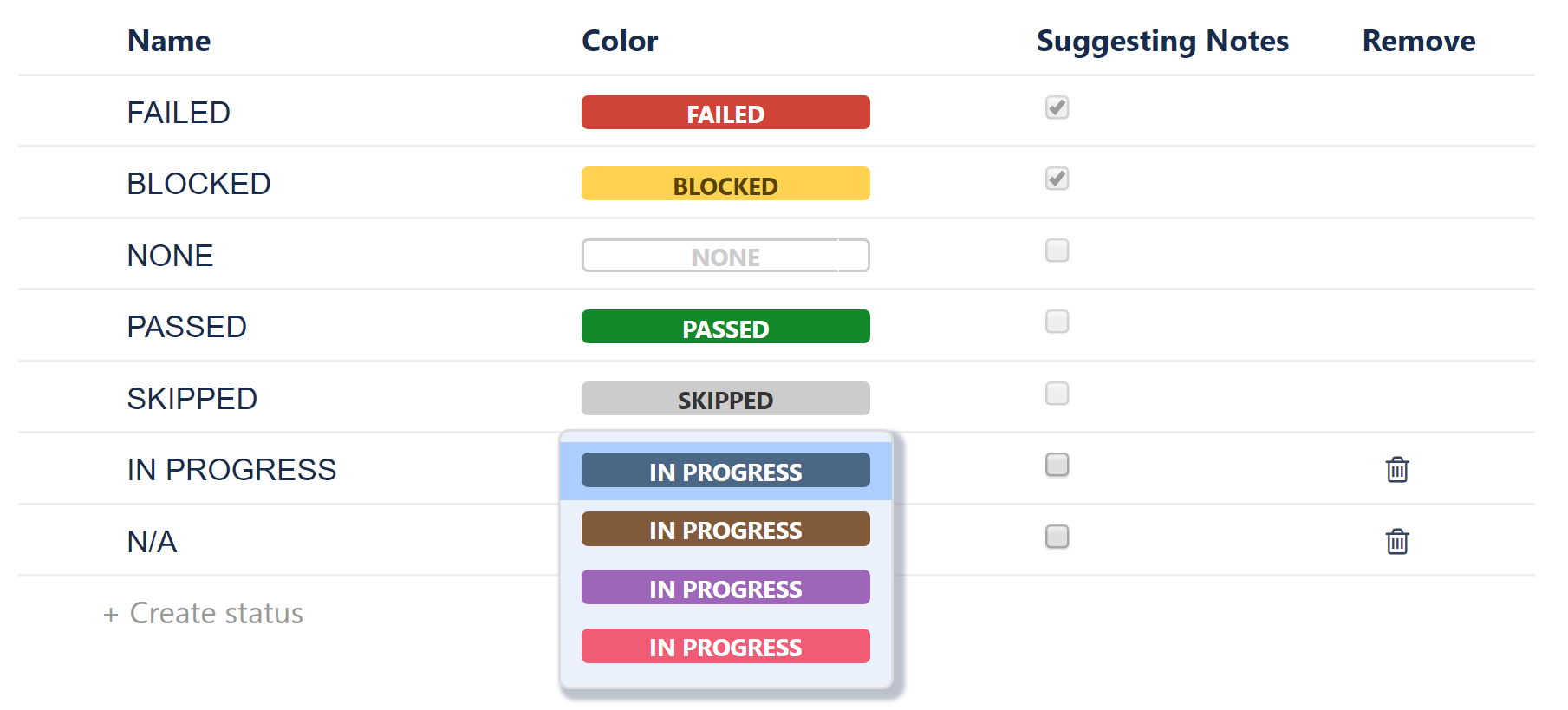Screen dimensions: 1568x710
Task: Click the trash icon for N/A status
Action: tap(1397, 542)
